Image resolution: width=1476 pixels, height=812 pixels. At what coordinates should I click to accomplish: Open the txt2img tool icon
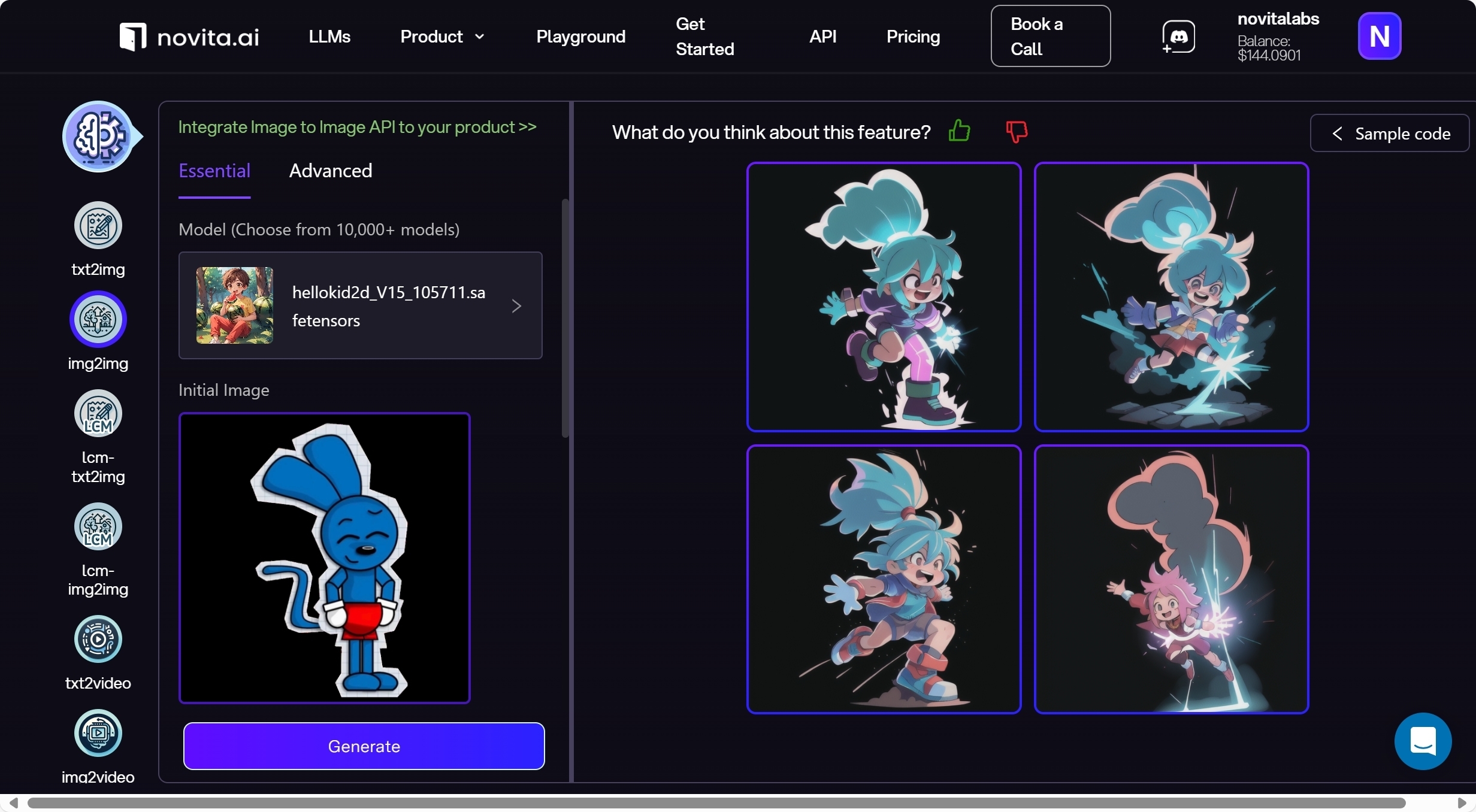(98, 226)
